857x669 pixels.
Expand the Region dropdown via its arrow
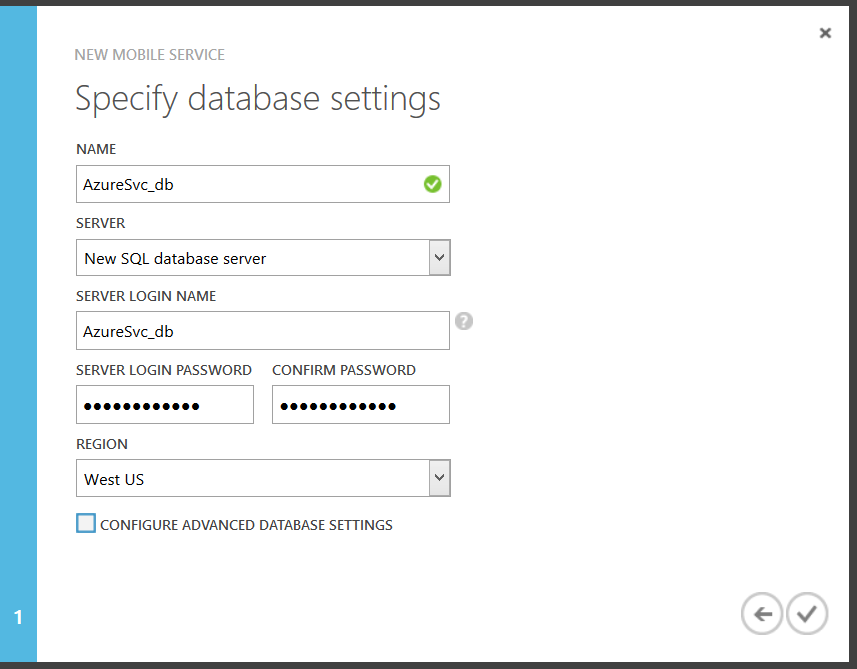click(439, 478)
